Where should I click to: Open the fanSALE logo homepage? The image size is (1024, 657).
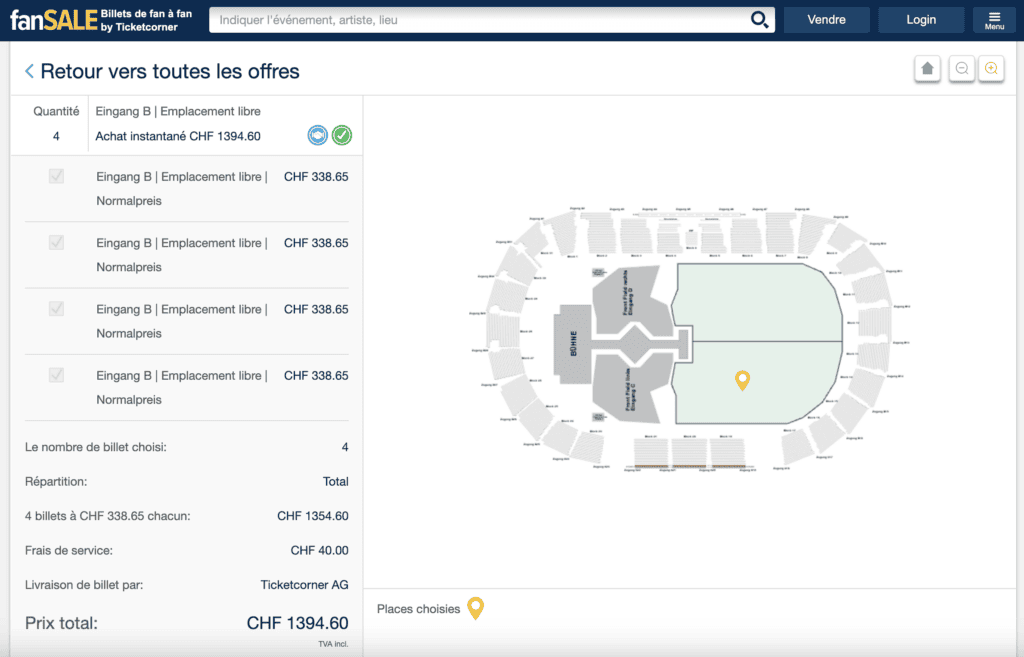(50, 19)
